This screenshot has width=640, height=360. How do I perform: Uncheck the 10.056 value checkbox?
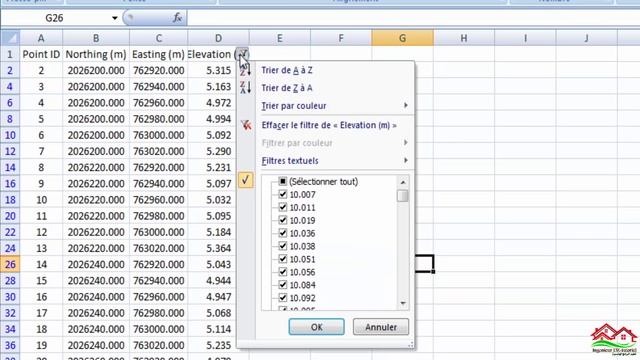(282, 271)
